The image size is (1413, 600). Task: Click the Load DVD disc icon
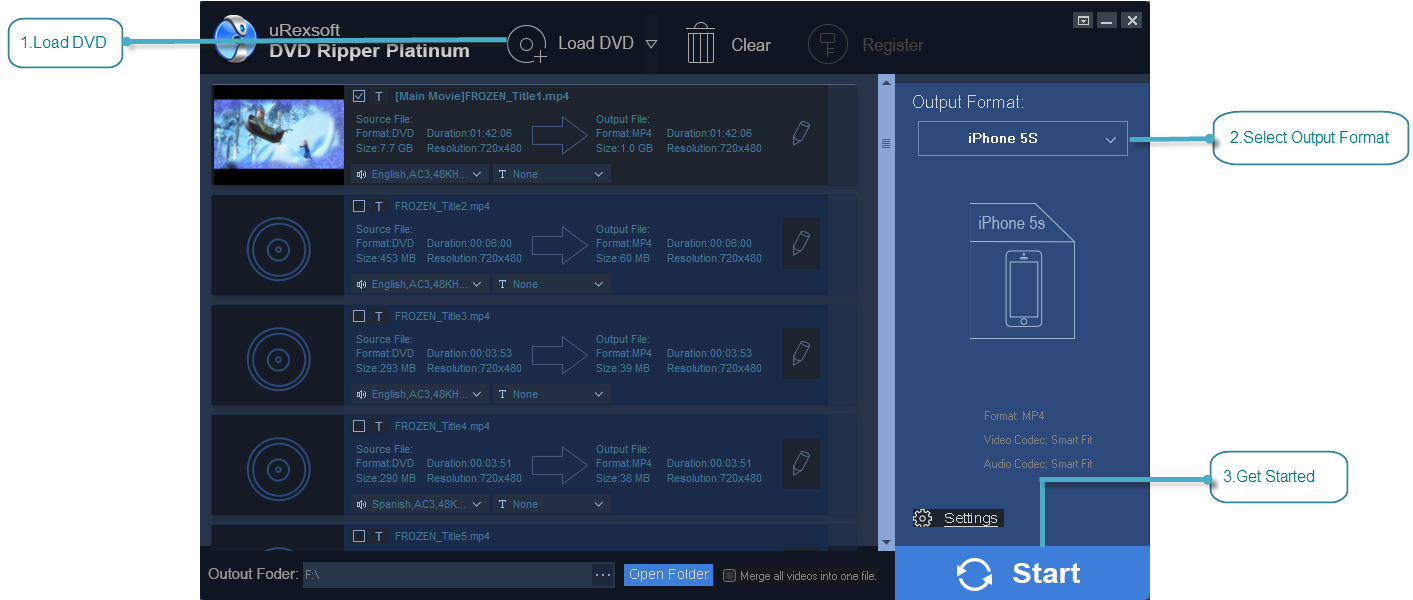pyautogui.click(x=526, y=44)
